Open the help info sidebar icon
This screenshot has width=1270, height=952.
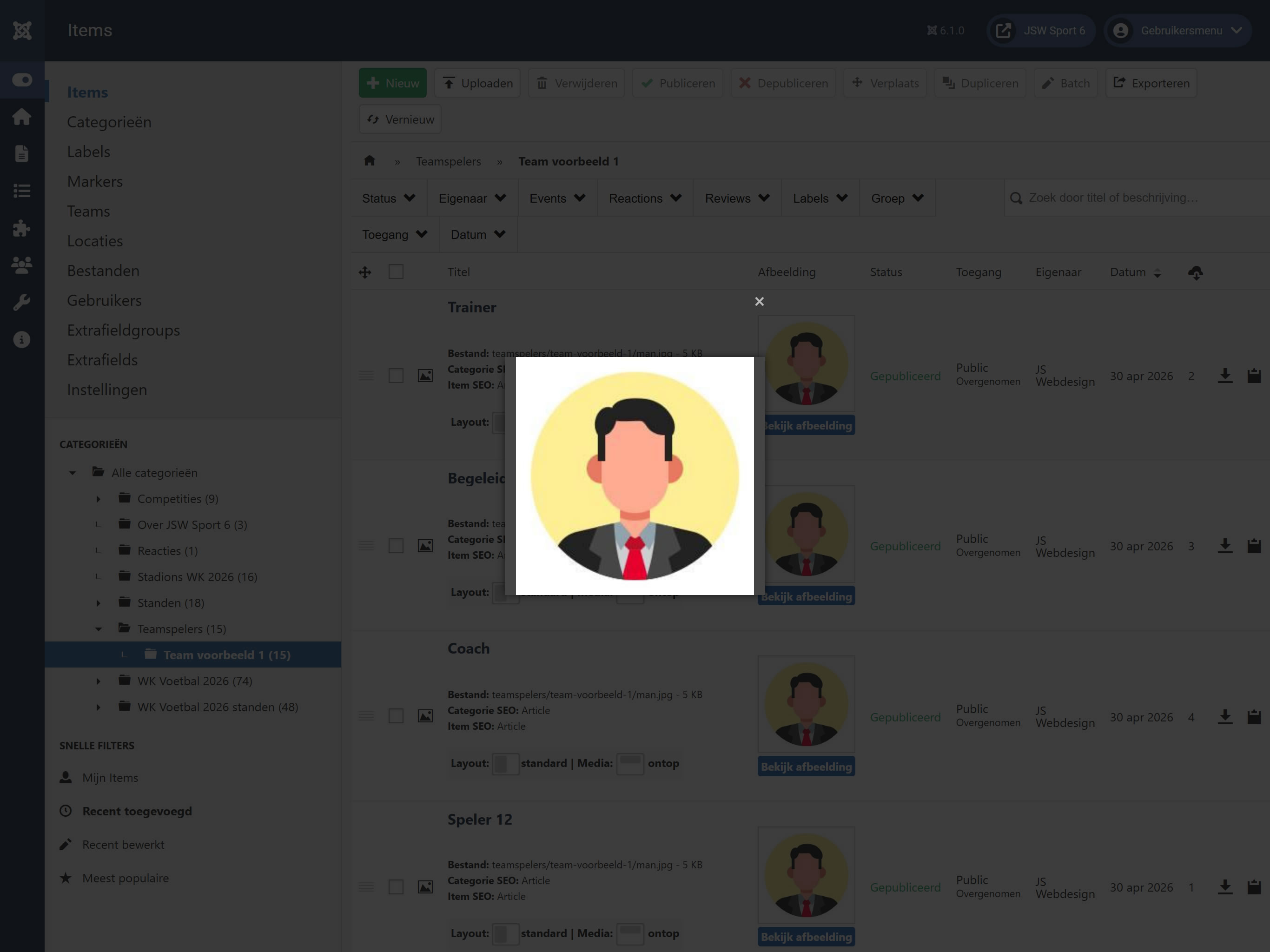tap(22, 339)
